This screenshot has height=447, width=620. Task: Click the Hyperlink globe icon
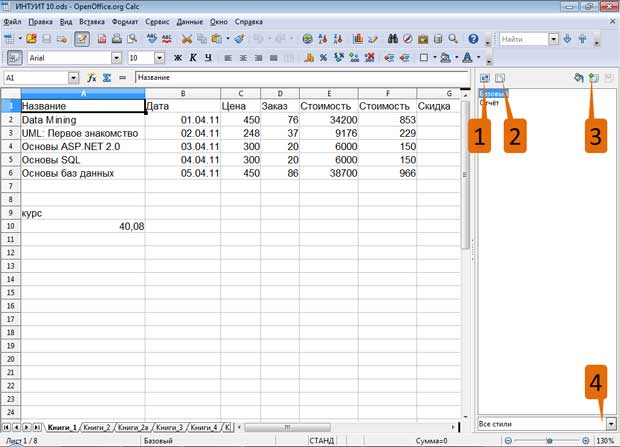pos(307,39)
